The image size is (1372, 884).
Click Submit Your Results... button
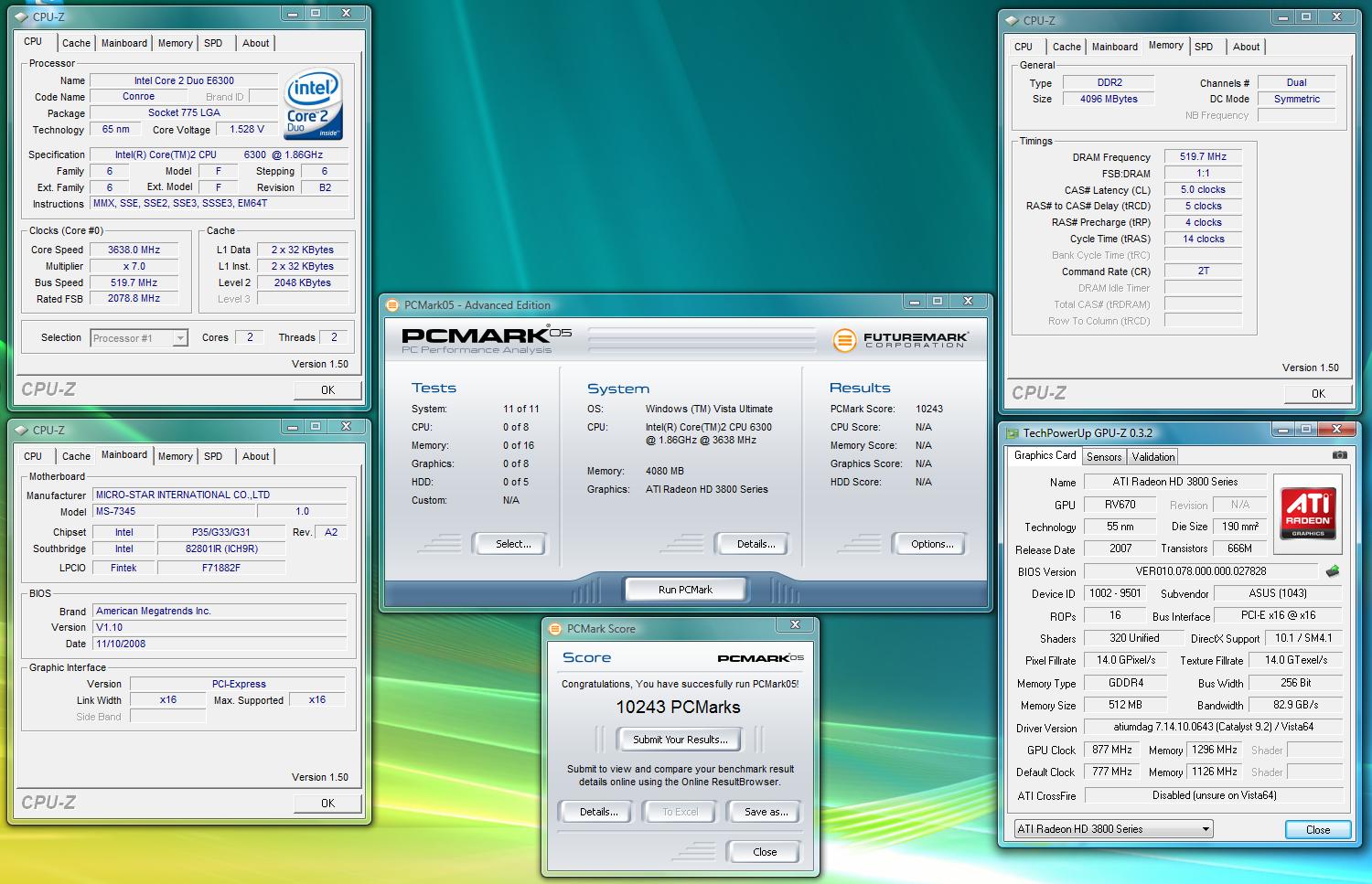coord(681,740)
